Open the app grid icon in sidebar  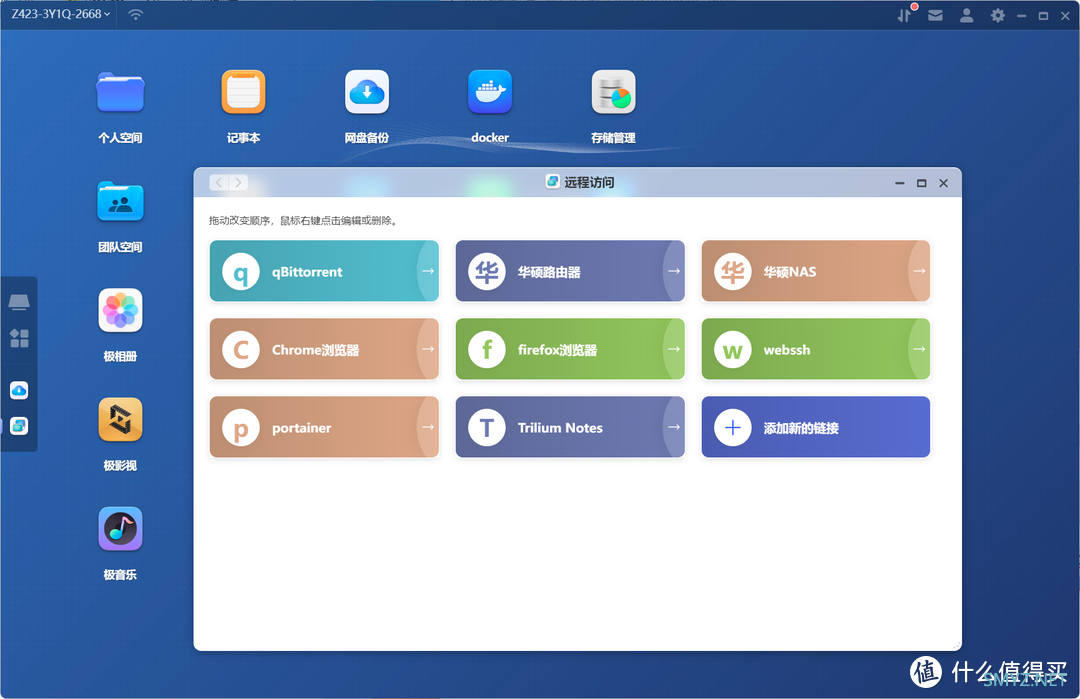[x=19, y=338]
